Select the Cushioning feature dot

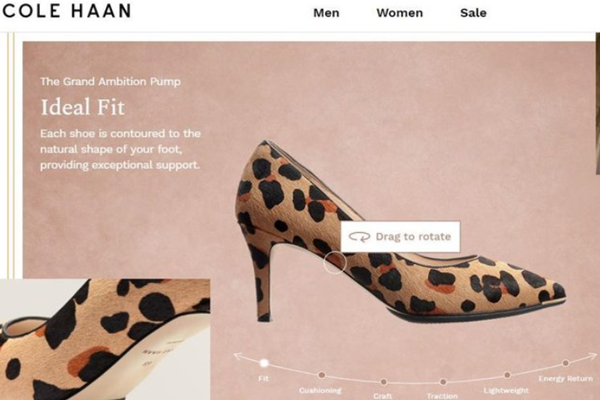coord(323,374)
